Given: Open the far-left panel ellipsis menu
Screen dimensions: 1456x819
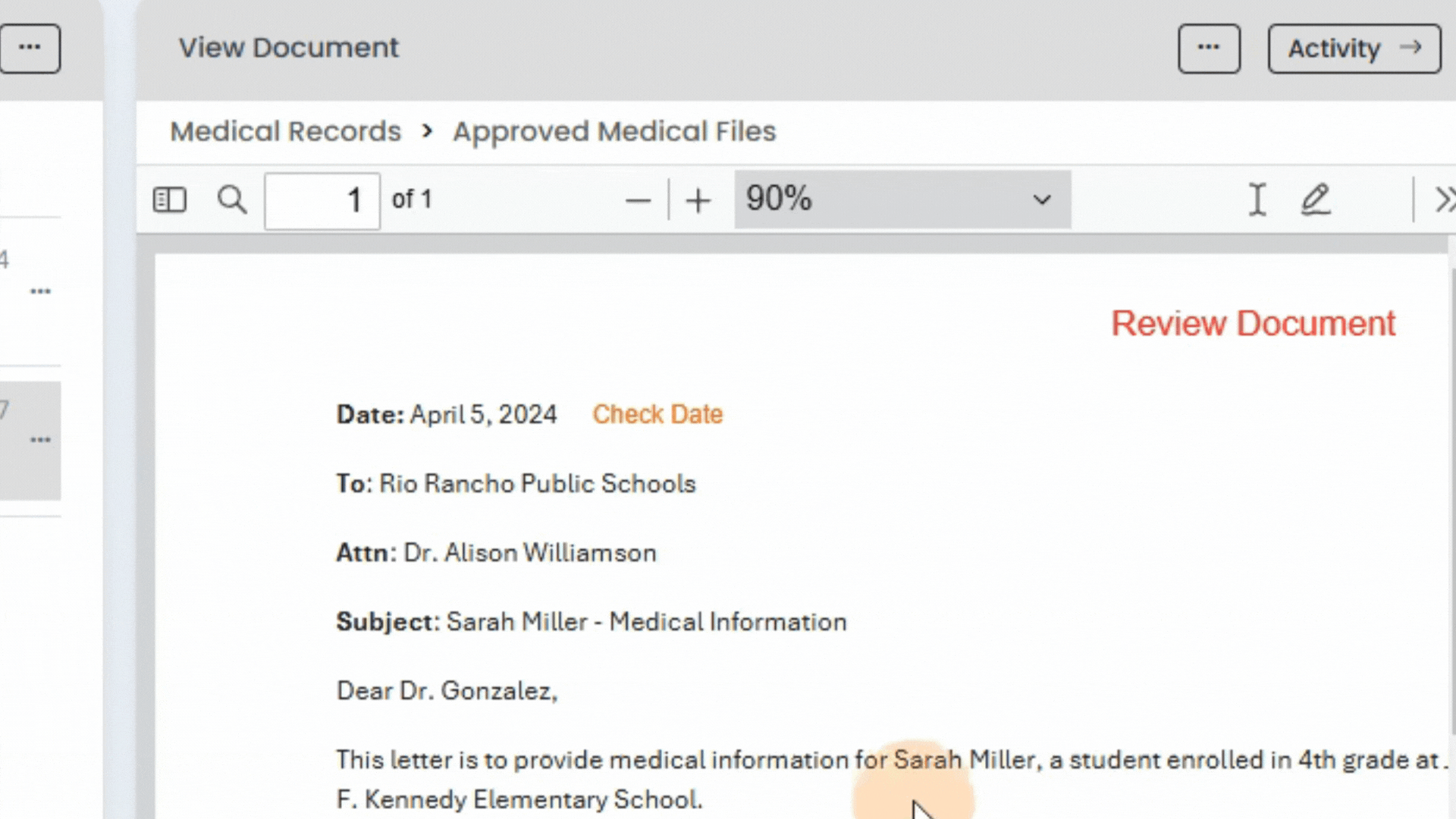Looking at the screenshot, I should (x=30, y=49).
